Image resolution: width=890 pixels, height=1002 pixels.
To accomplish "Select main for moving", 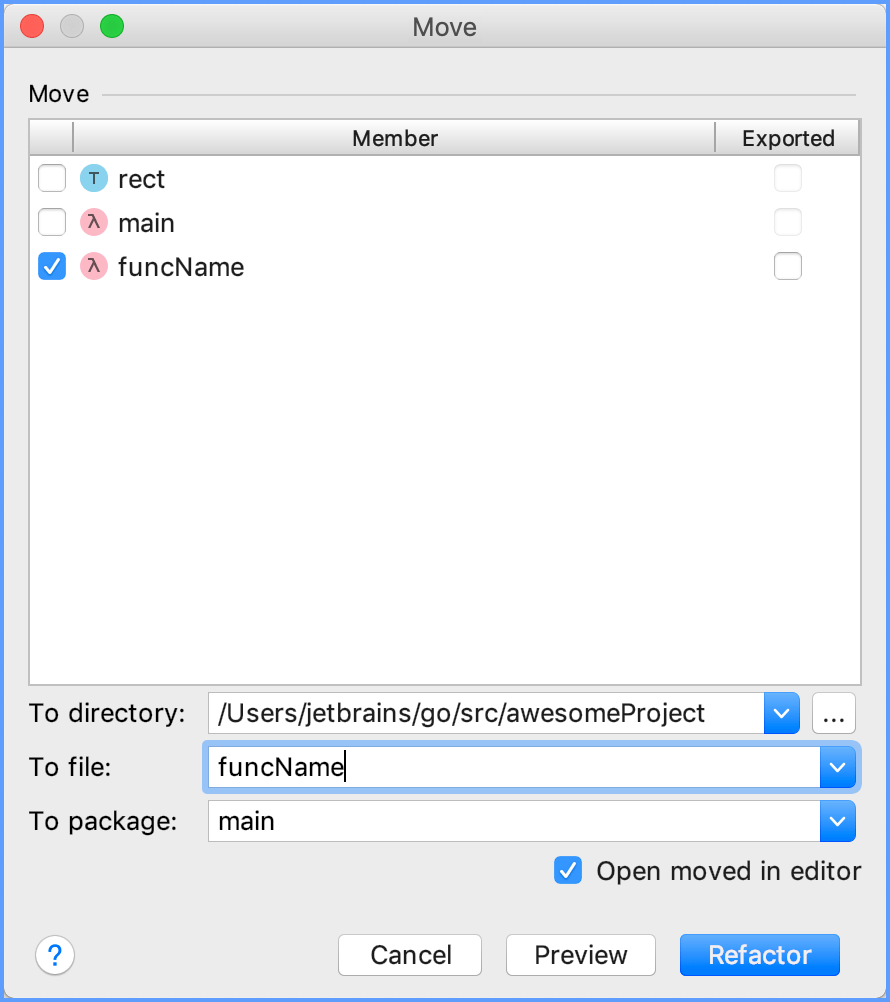I will tap(52, 222).
